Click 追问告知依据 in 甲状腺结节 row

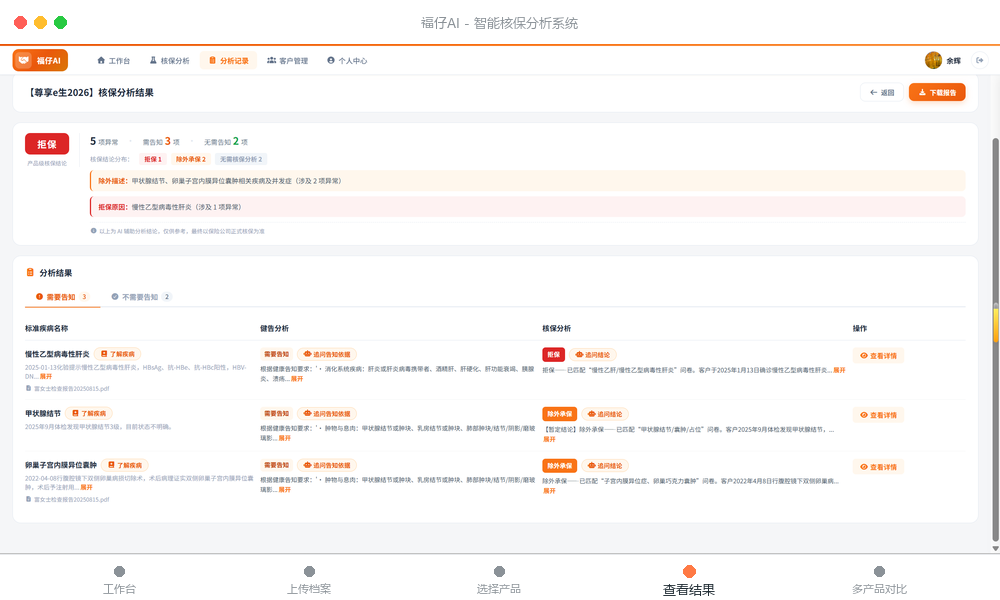[327, 414]
